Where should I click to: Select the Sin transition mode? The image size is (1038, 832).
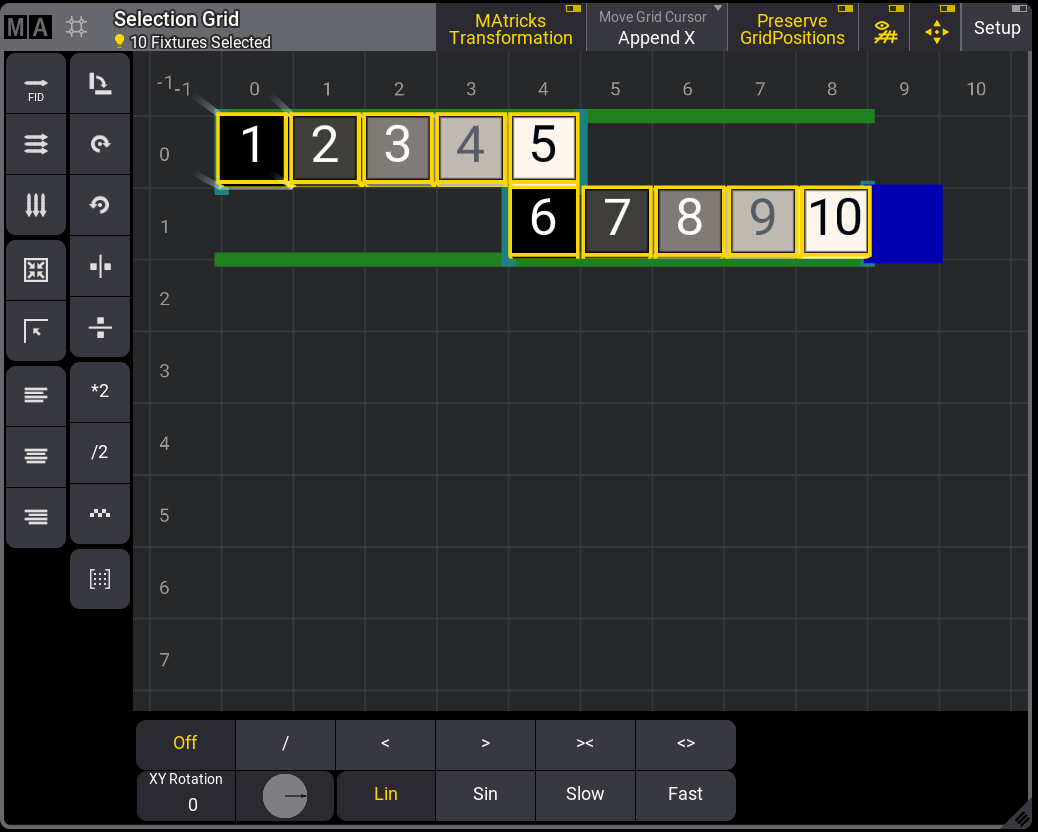click(485, 794)
